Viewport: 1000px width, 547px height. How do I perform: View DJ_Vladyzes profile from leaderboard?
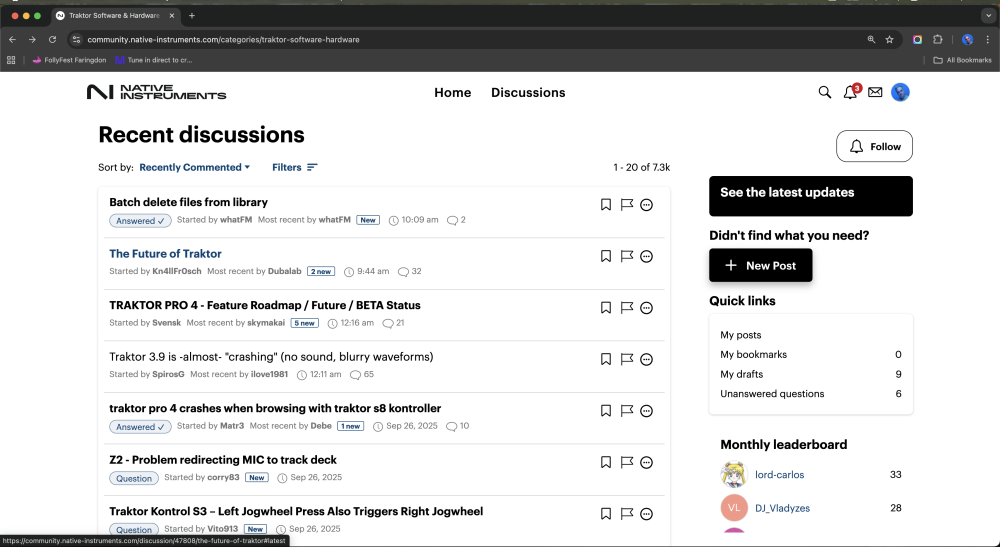click(783, 508)
